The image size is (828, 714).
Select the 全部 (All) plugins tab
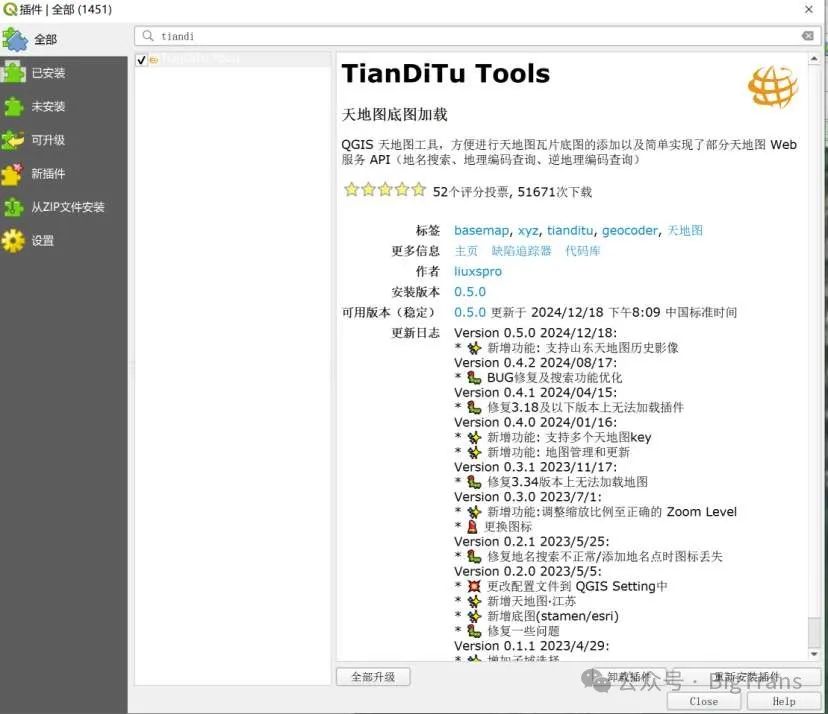[63, 39]
